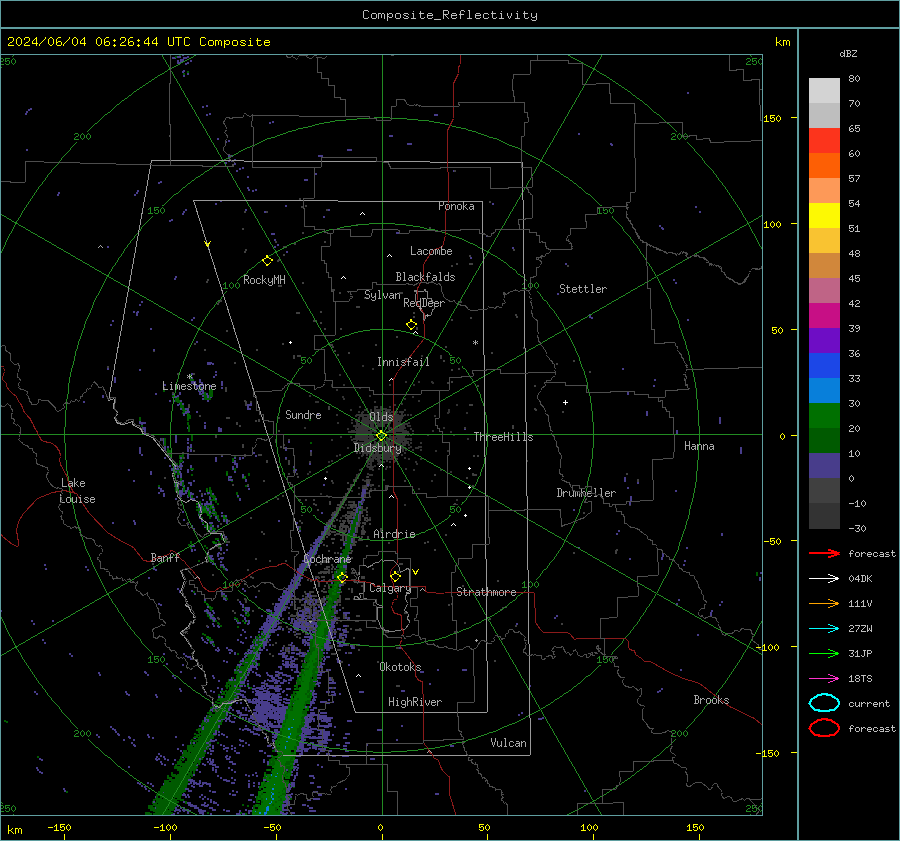Click the Okotoks town label
This screenshot has width=900, height=841.
click(401, 666)
